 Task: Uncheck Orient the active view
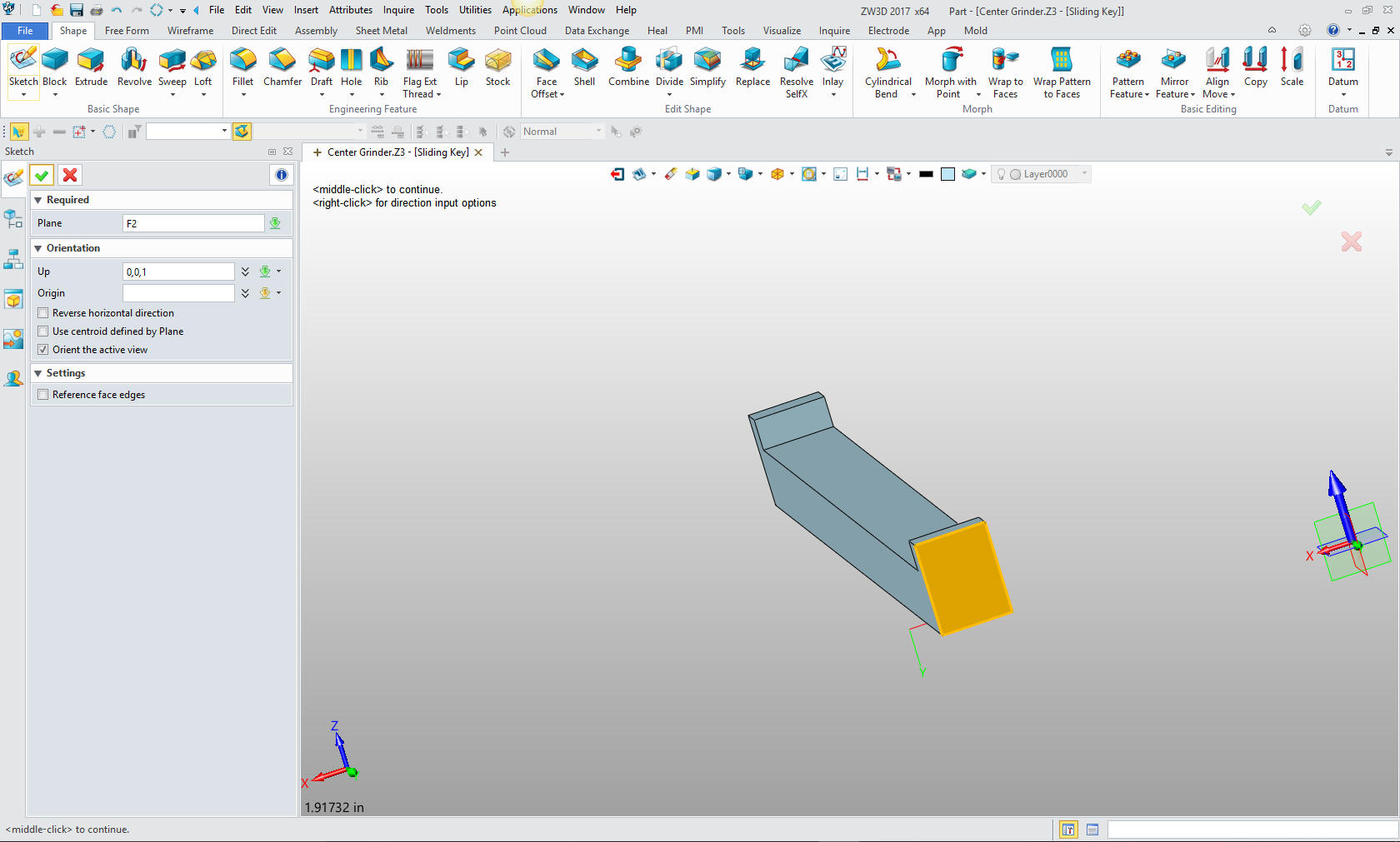pyautogui.click(x=43, y=350)
